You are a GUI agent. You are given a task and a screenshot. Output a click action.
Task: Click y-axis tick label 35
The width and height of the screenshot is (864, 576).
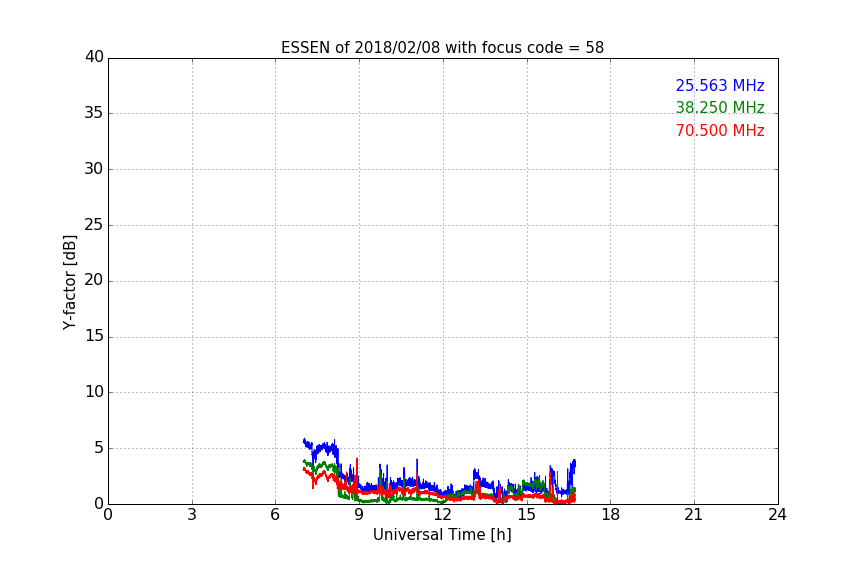point(94,113)
